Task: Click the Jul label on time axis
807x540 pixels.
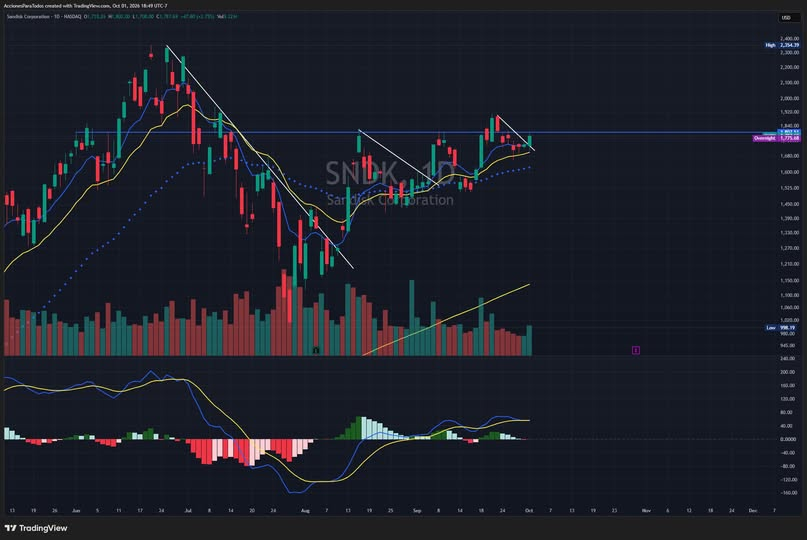Action: (x=188, y=511)
